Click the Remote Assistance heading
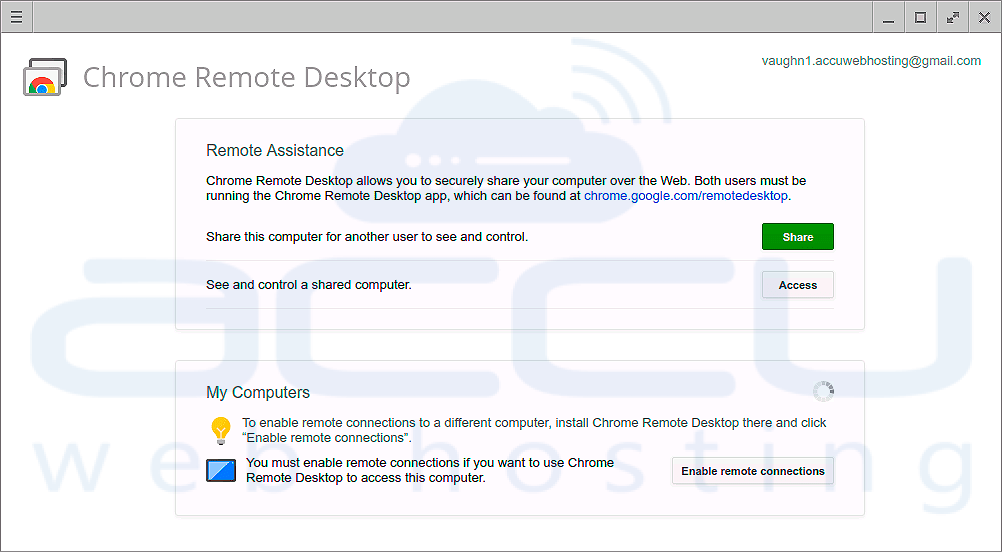 click(x=275, y=150)
